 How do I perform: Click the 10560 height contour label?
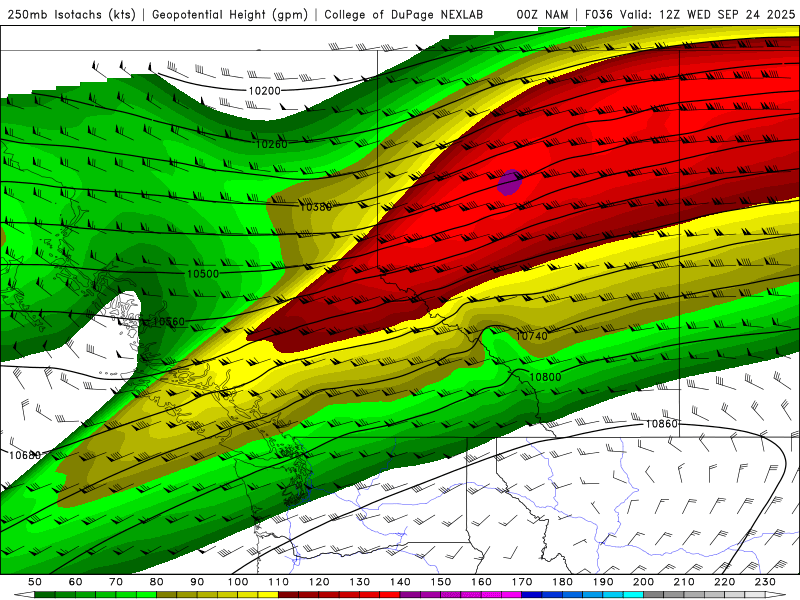168,321
